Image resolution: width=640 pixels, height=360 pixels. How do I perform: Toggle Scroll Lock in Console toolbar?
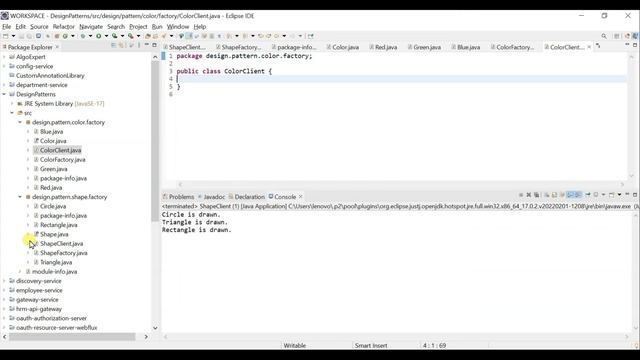click(x=554, y=195)
